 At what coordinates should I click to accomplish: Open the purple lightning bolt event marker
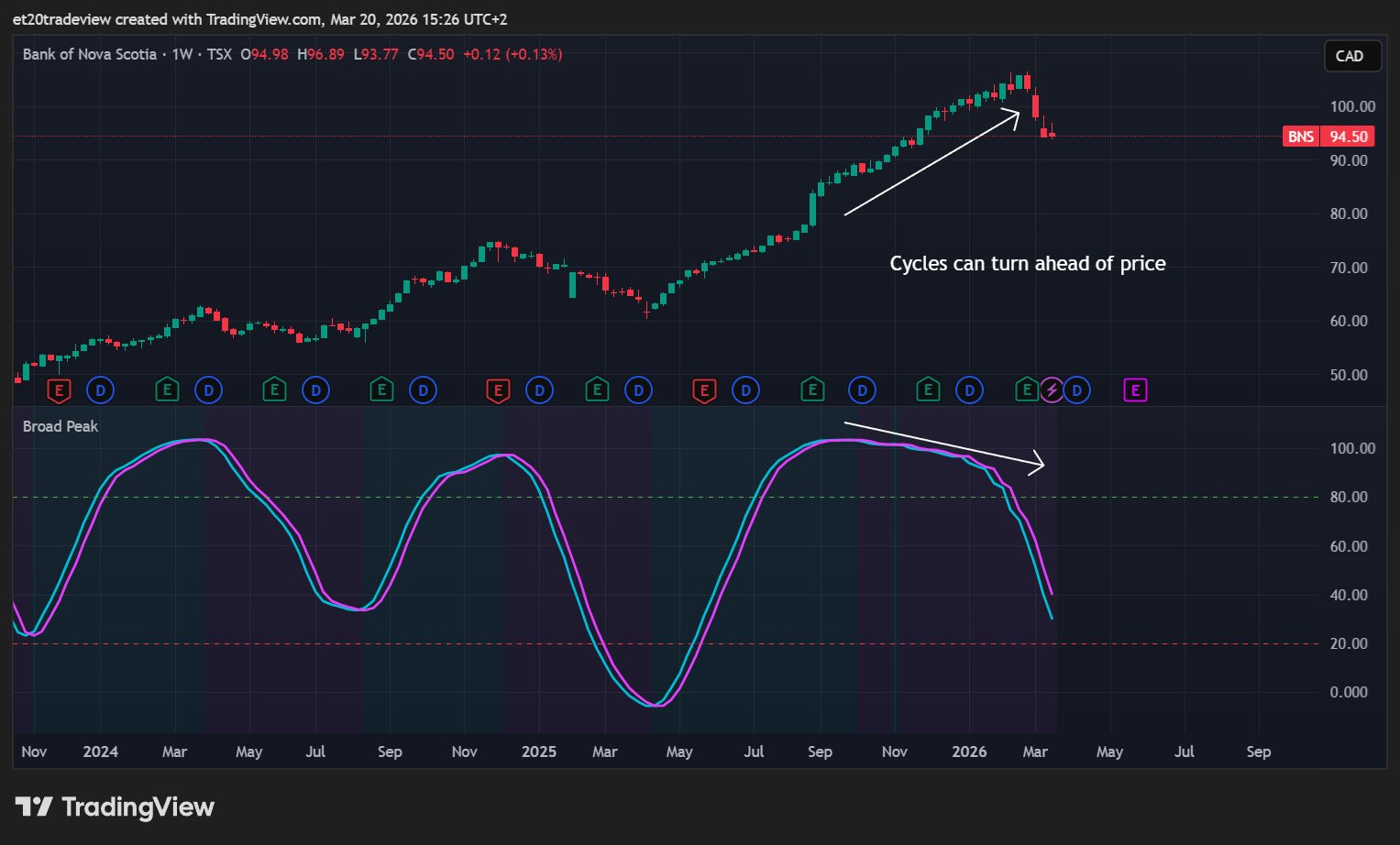(x=1053, y=390)
